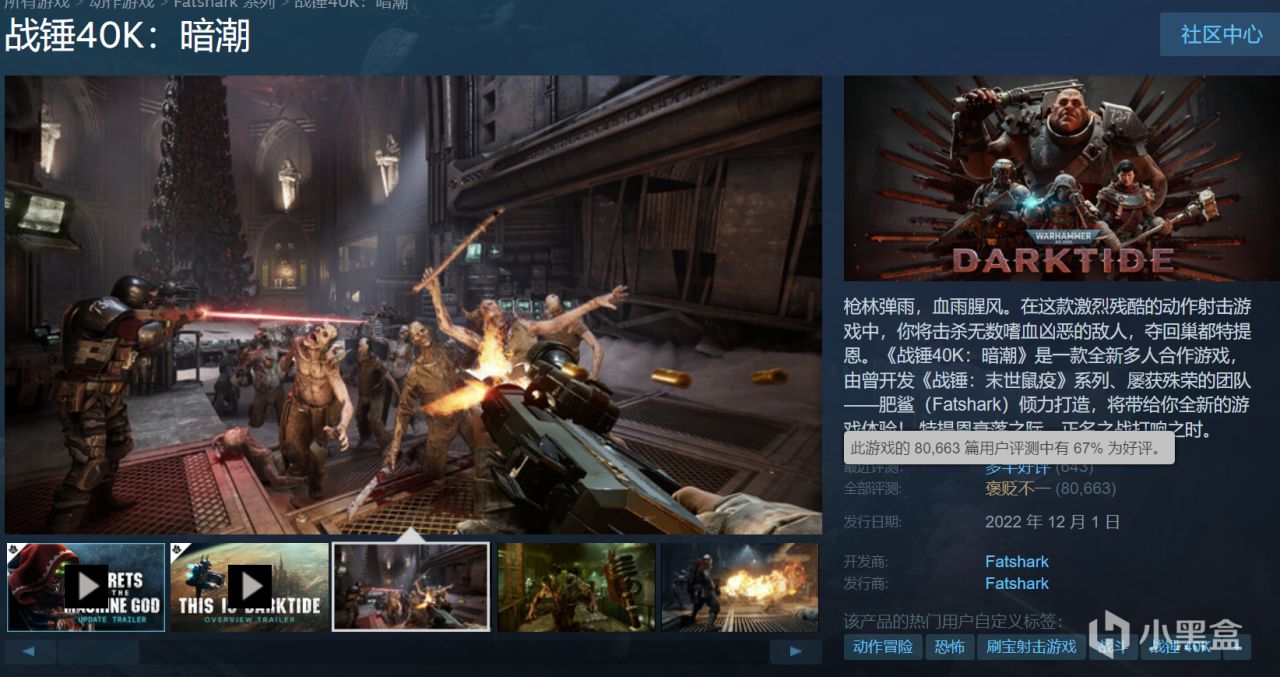Select the fiery explosion screenshot thumbnail
1280x677 pixels.
pos(740,587)
